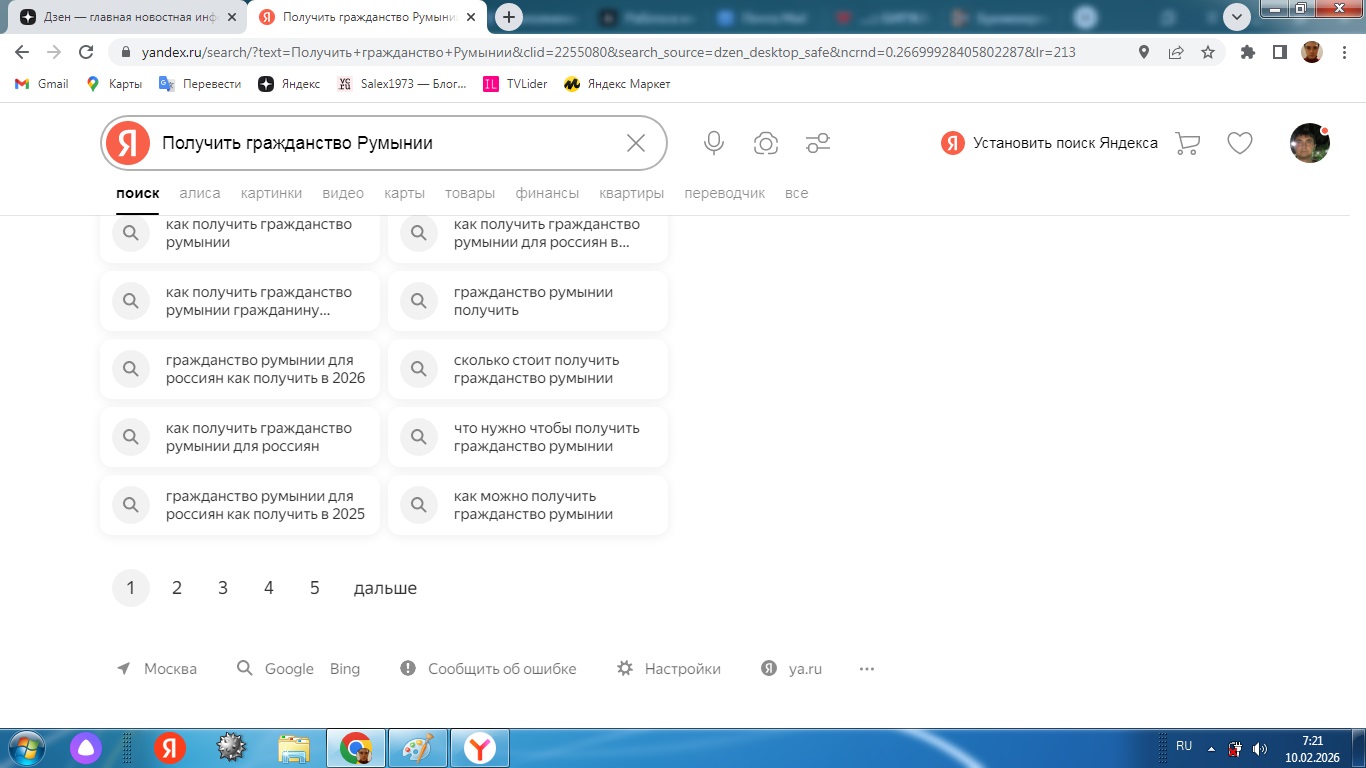Screen dimensions: 1366x768
Task: Launch Alice assistant from the taskbar
Action: (x=86, y=748)
